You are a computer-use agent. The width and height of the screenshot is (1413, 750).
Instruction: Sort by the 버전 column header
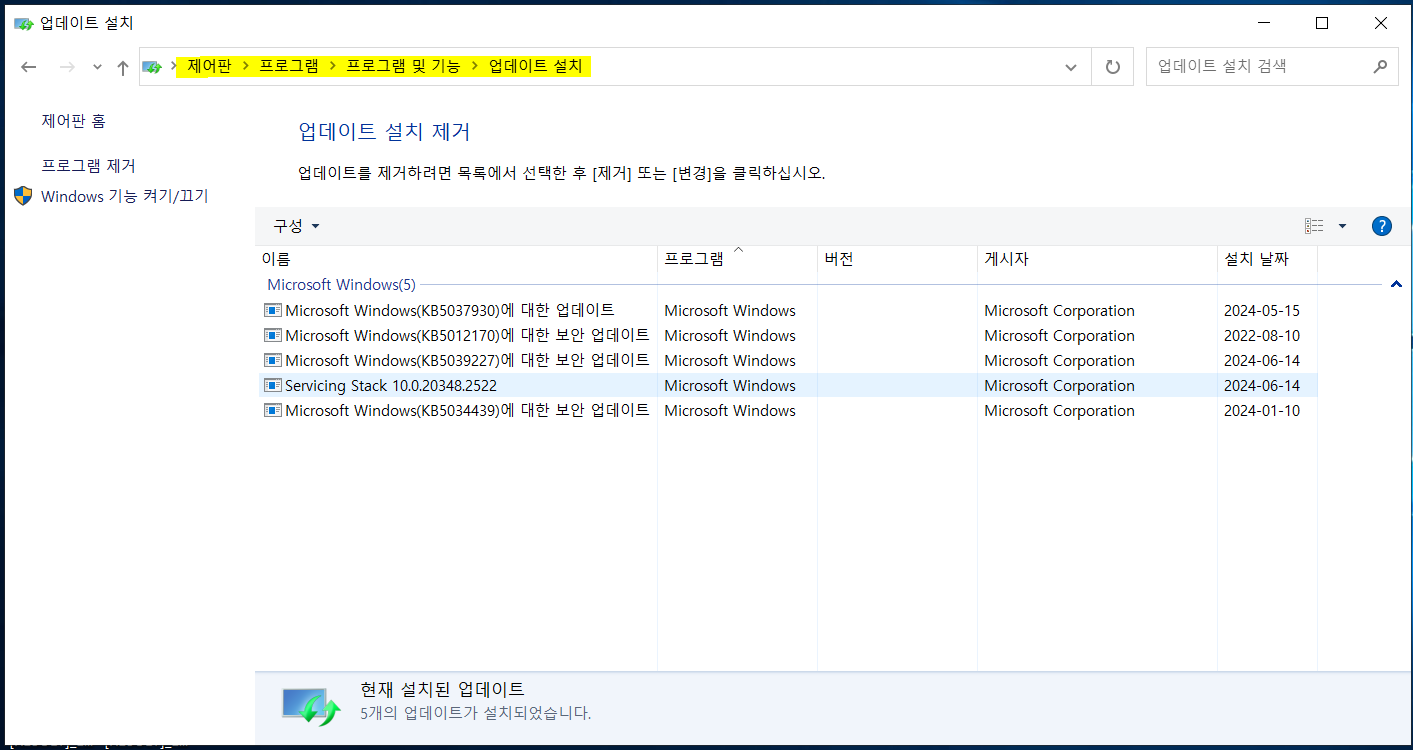[897, 259]
